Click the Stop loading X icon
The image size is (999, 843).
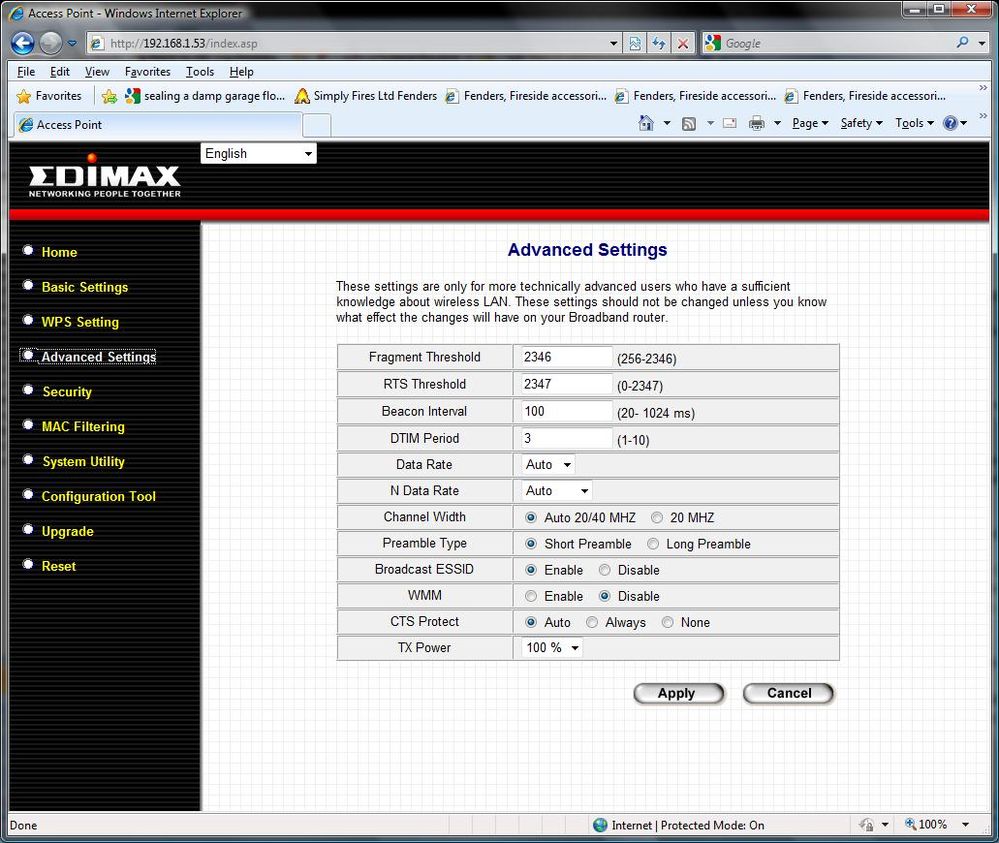(x=682, y=43)
